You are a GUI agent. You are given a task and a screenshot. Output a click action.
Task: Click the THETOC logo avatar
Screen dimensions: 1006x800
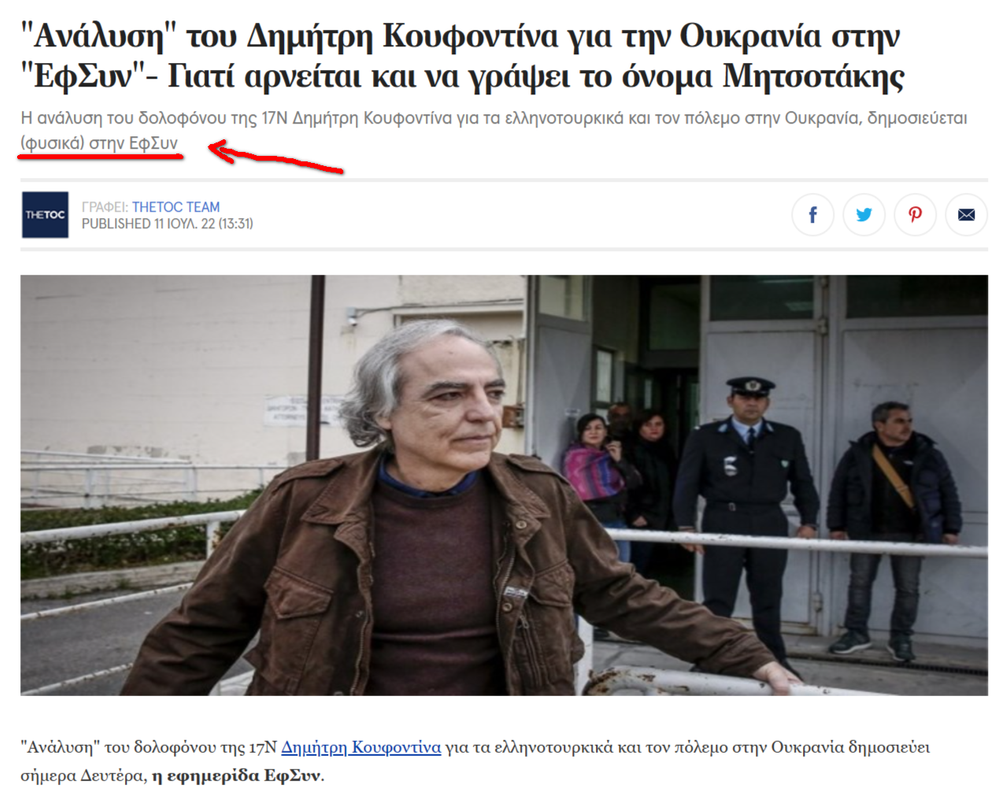click(x=45, y=215)
